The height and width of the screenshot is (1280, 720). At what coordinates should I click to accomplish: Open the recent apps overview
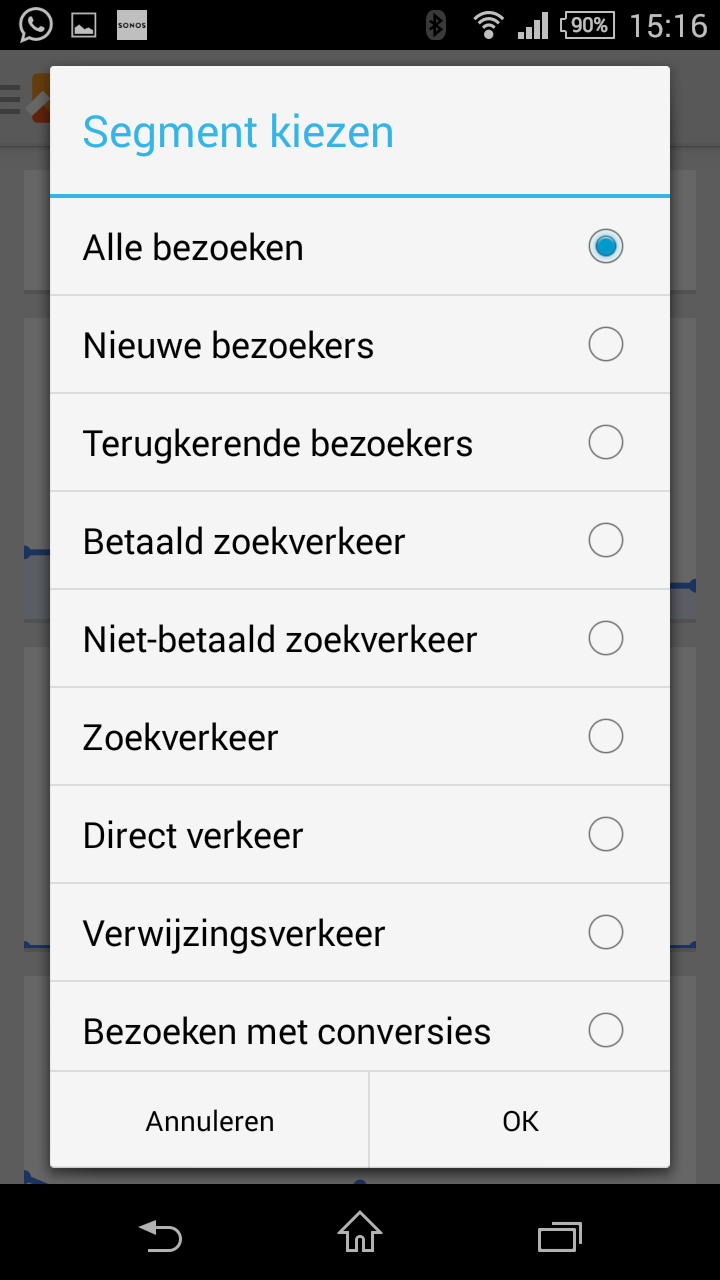(560, 1236)
